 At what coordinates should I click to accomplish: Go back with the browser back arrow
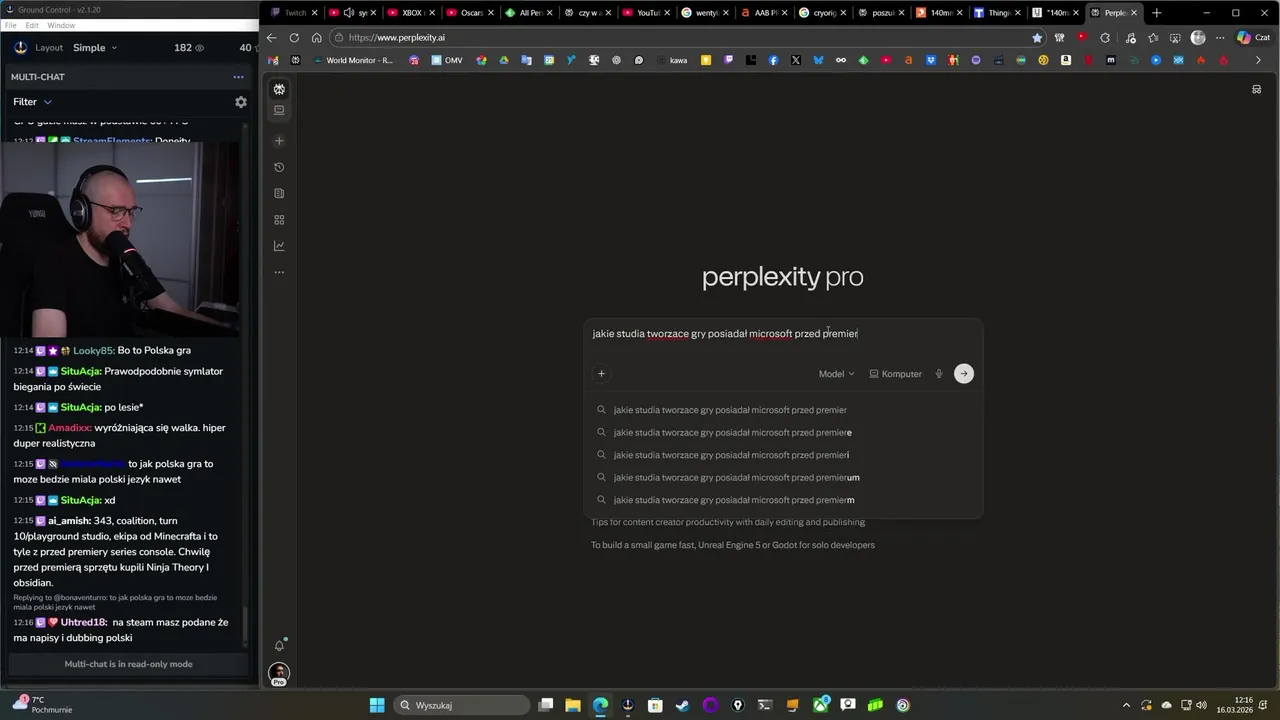click(x=271, y=38)
